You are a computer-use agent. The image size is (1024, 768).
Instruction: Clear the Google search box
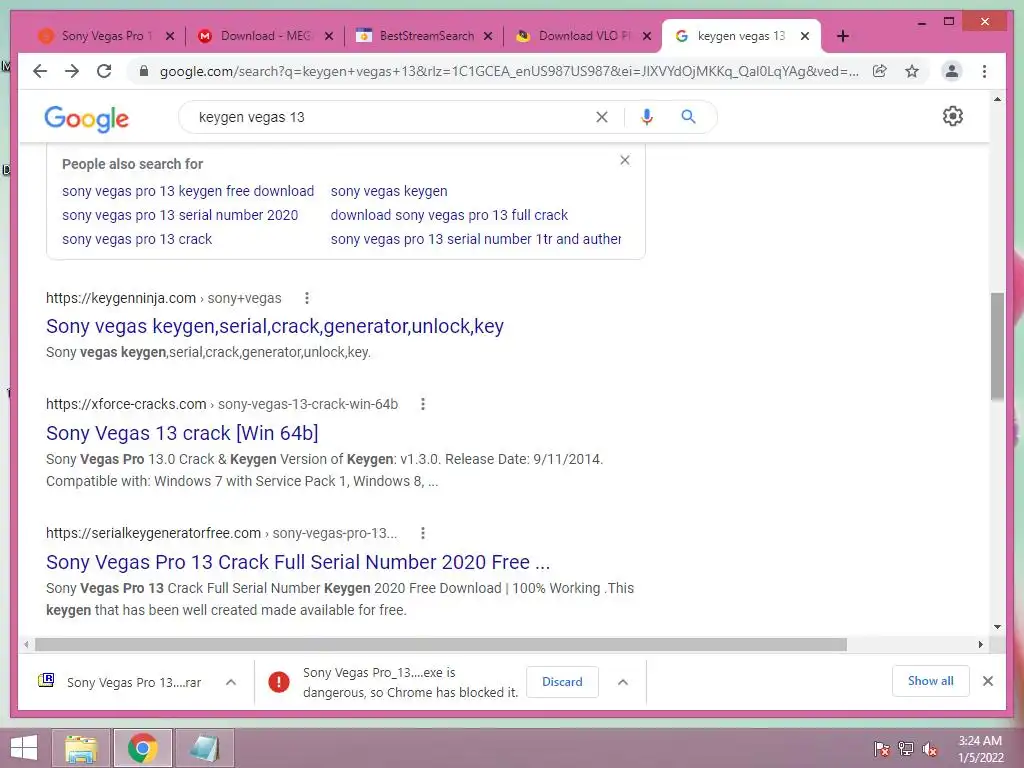601,117
